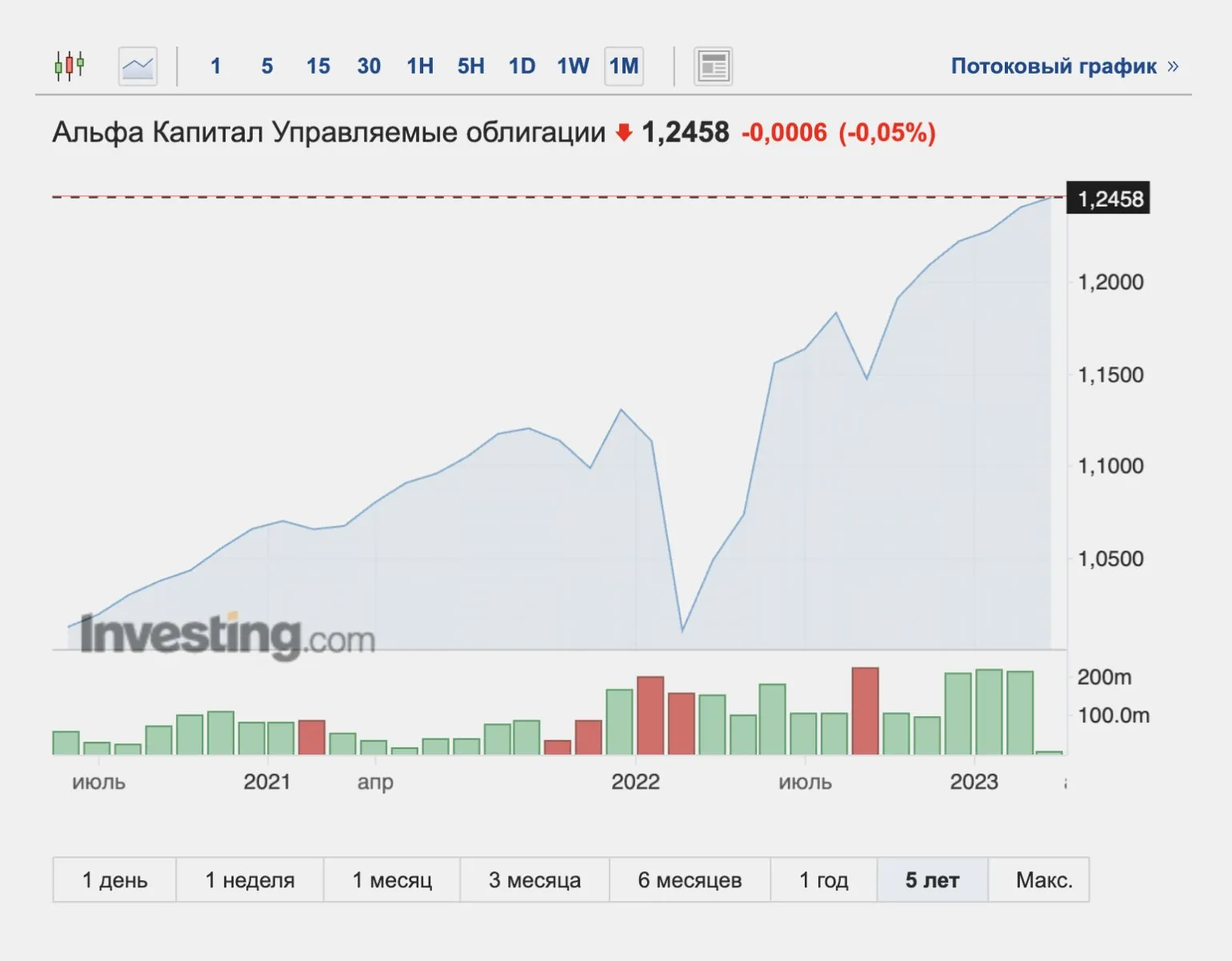The height and width of the screenshot is (961, 1232).
Task: Switch interval to 30 minutes
Action: [369, 66]
